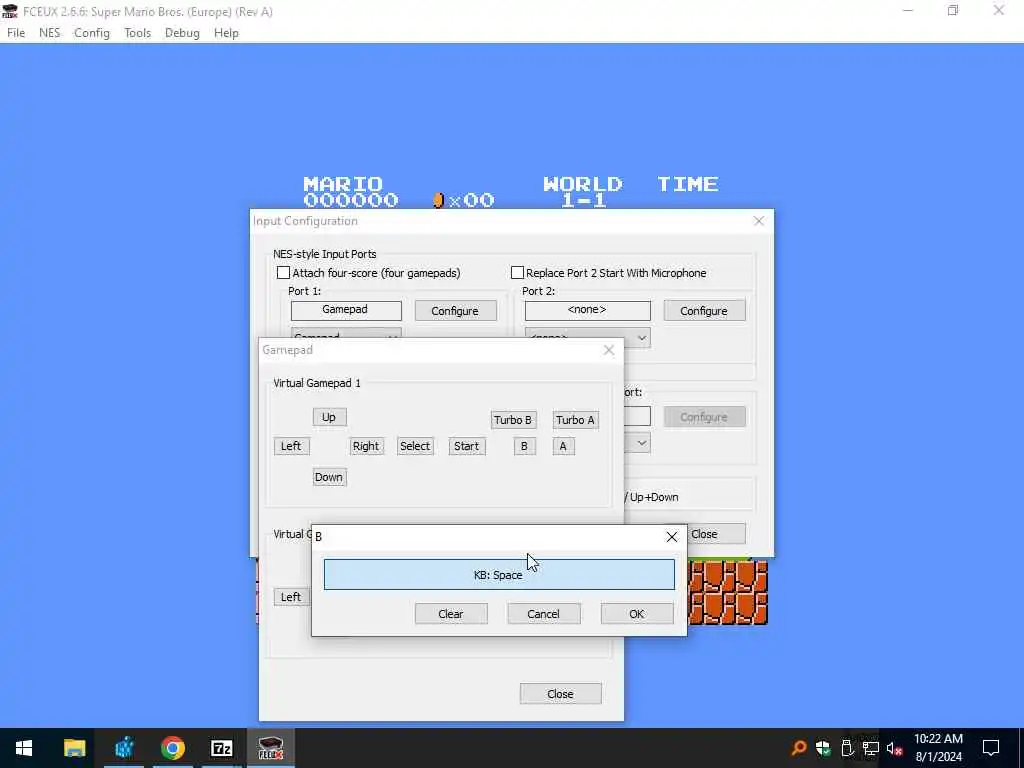1024x768 pixels.
Task: Click the Port 1 Gamepad field
Action: click(x=345, y=310)
